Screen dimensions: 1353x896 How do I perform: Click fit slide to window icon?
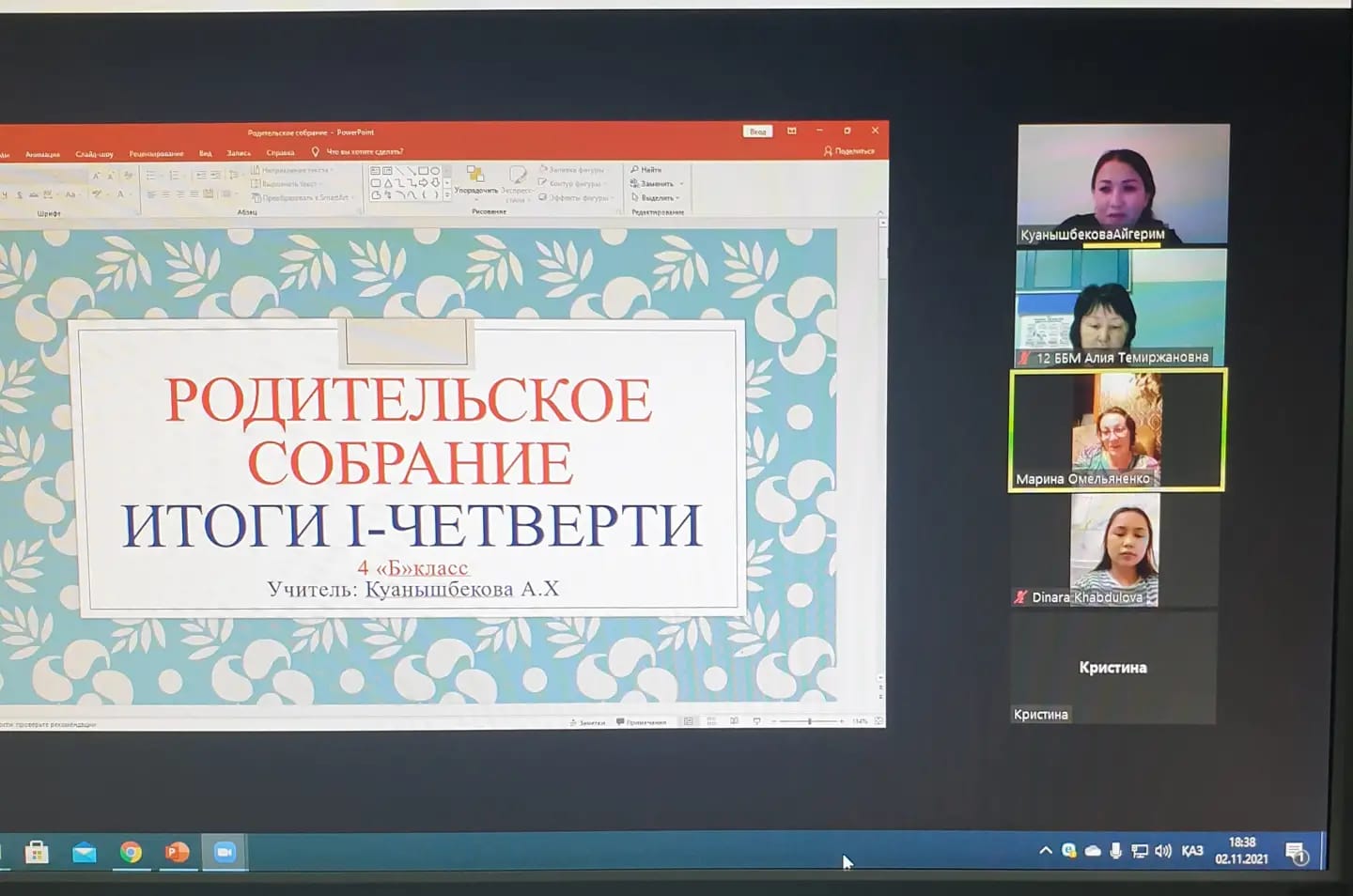pyautogui.click(x=879, y=721)
